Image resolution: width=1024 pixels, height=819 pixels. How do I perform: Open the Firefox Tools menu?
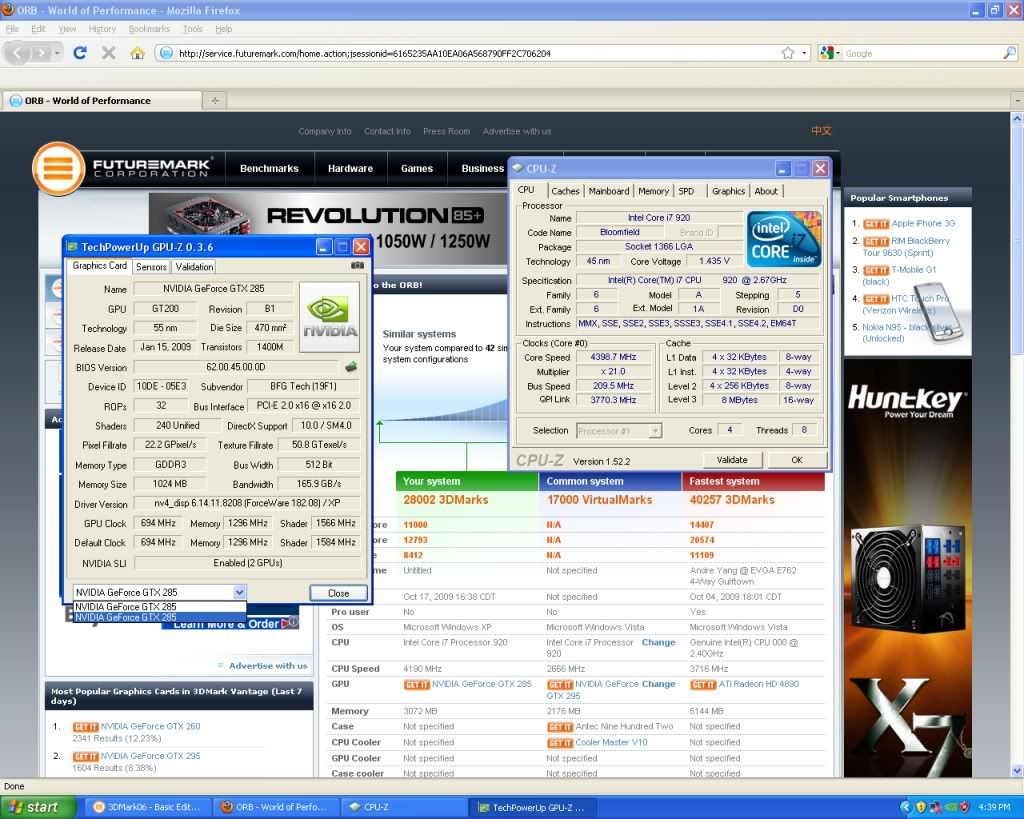coord(193,29)
